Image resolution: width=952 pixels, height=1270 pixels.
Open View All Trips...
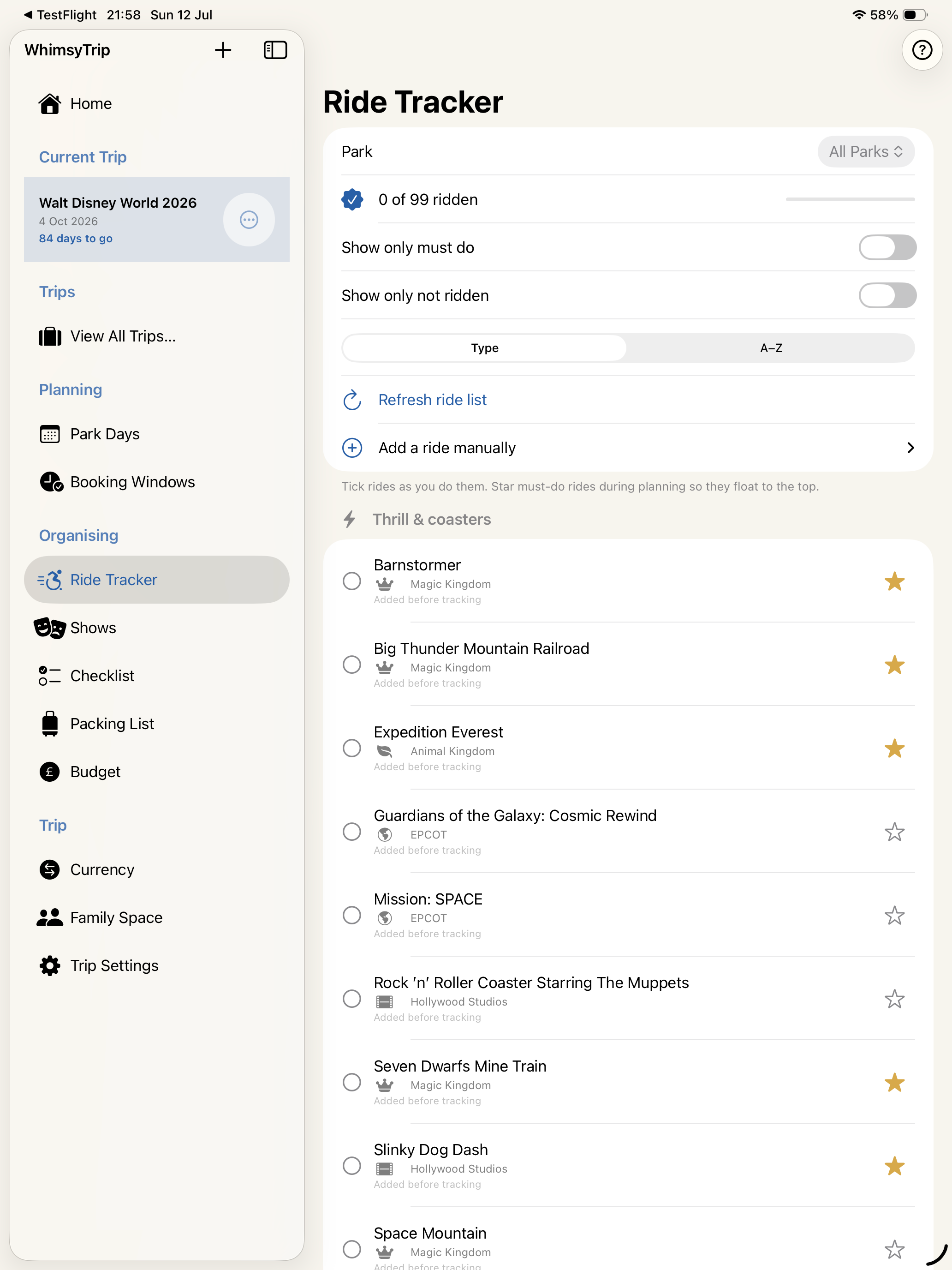(x=157, y=336)
